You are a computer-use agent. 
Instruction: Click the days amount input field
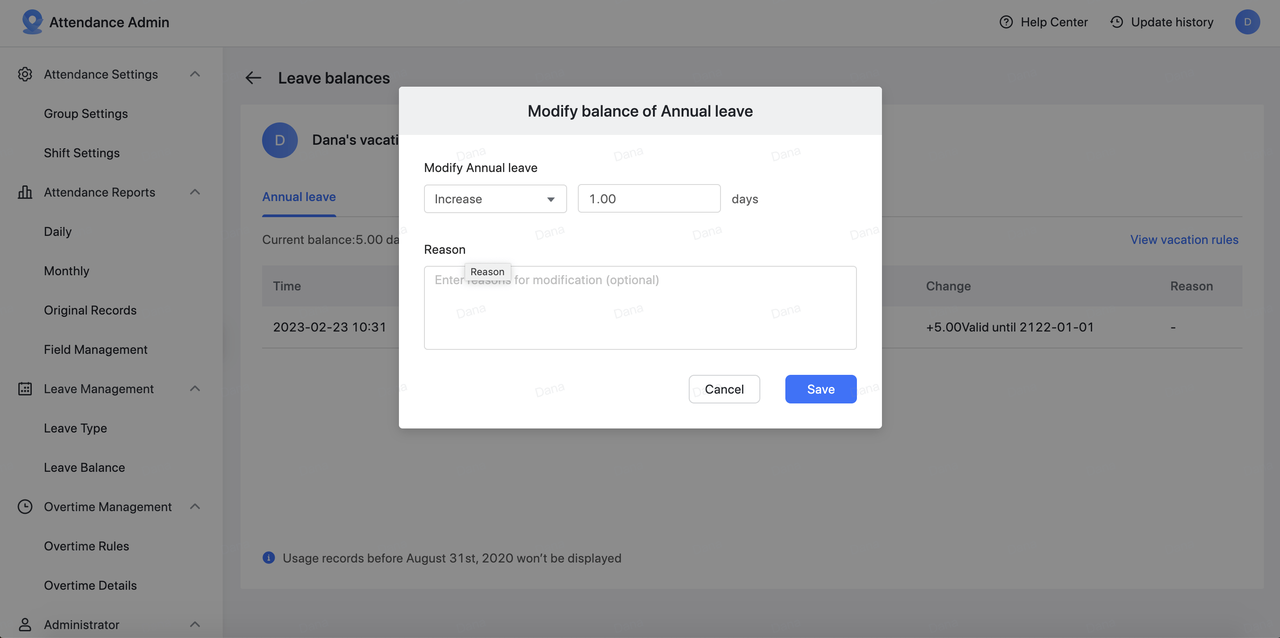(649, 199)
